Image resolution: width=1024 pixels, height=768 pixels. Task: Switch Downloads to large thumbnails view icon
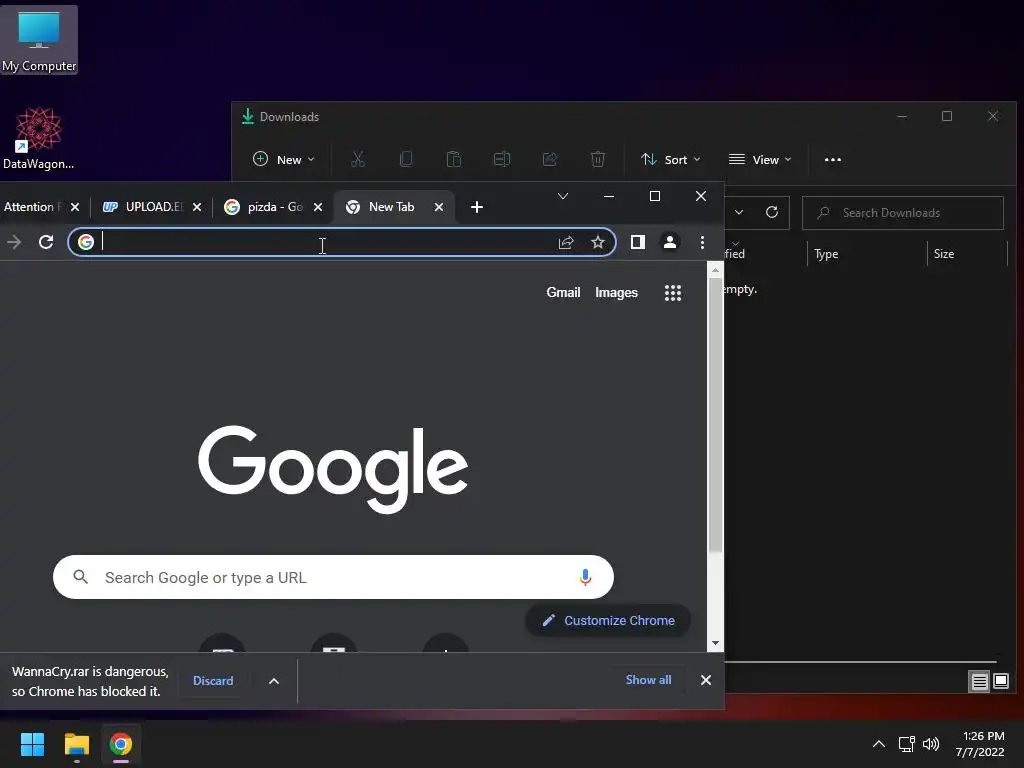[x=1001, y=682]
